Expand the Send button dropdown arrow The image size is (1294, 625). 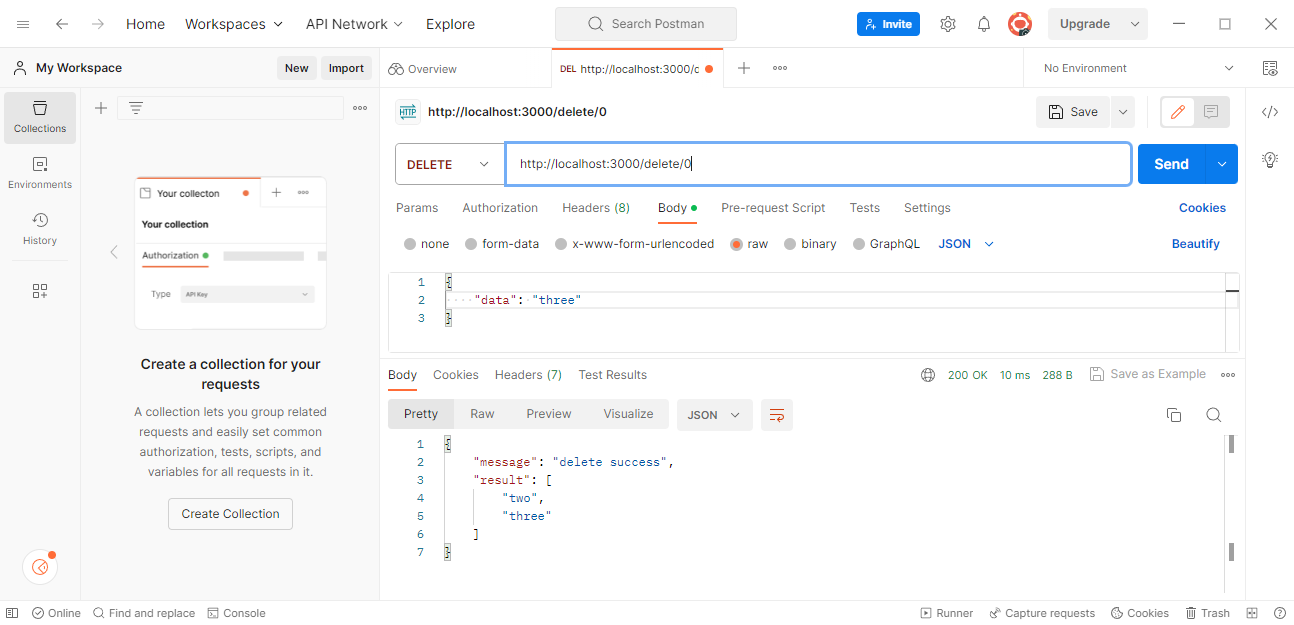pos(1221,164)
